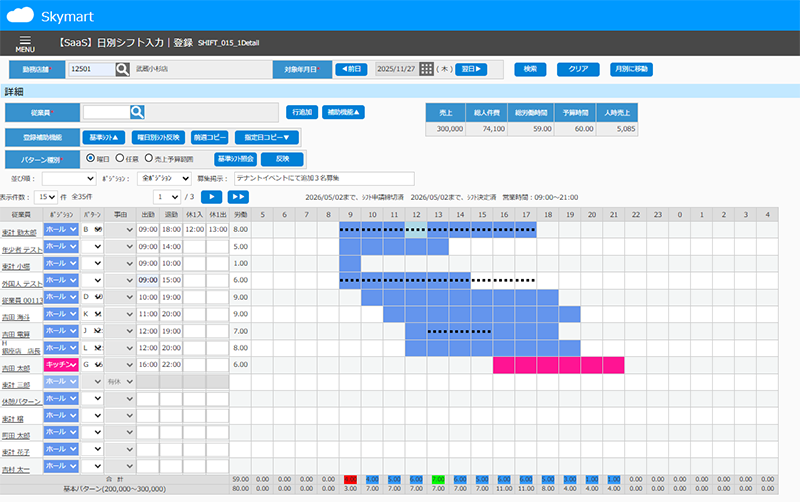Open the calendar date picker icon
This screenshot has height=502, width=800.
pyautogui.click(x=427, y=69)
